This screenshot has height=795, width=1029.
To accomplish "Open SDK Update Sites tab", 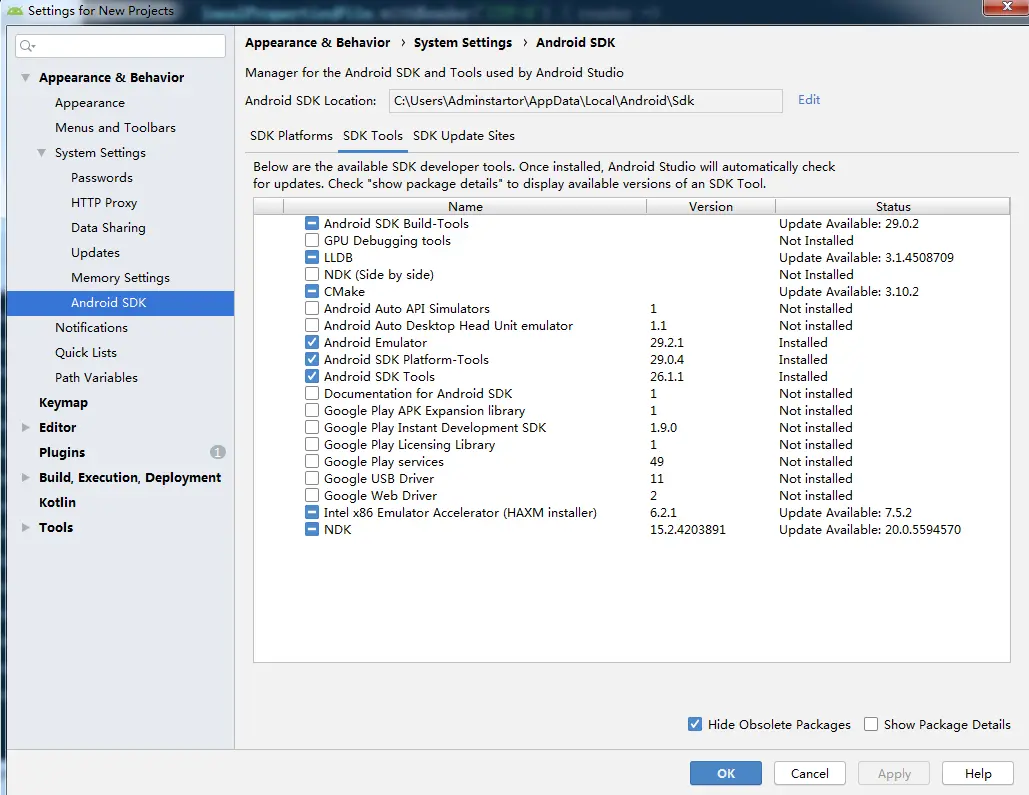I will pos(464,136).
